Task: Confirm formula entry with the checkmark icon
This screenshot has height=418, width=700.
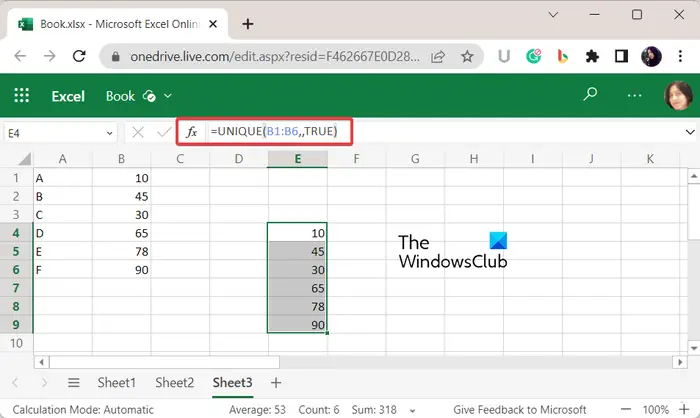Action: [x=164, y=132]
